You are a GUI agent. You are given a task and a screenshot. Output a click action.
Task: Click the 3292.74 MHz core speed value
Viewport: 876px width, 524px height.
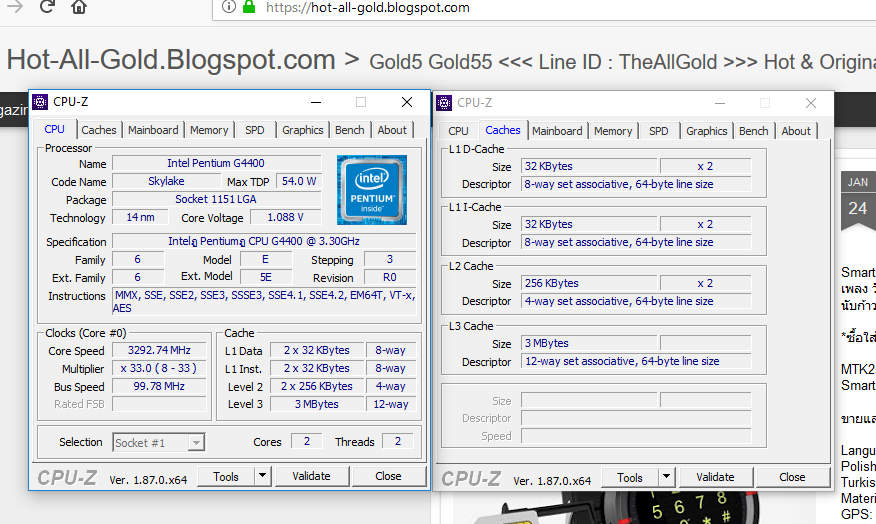(x=159, y=350)
